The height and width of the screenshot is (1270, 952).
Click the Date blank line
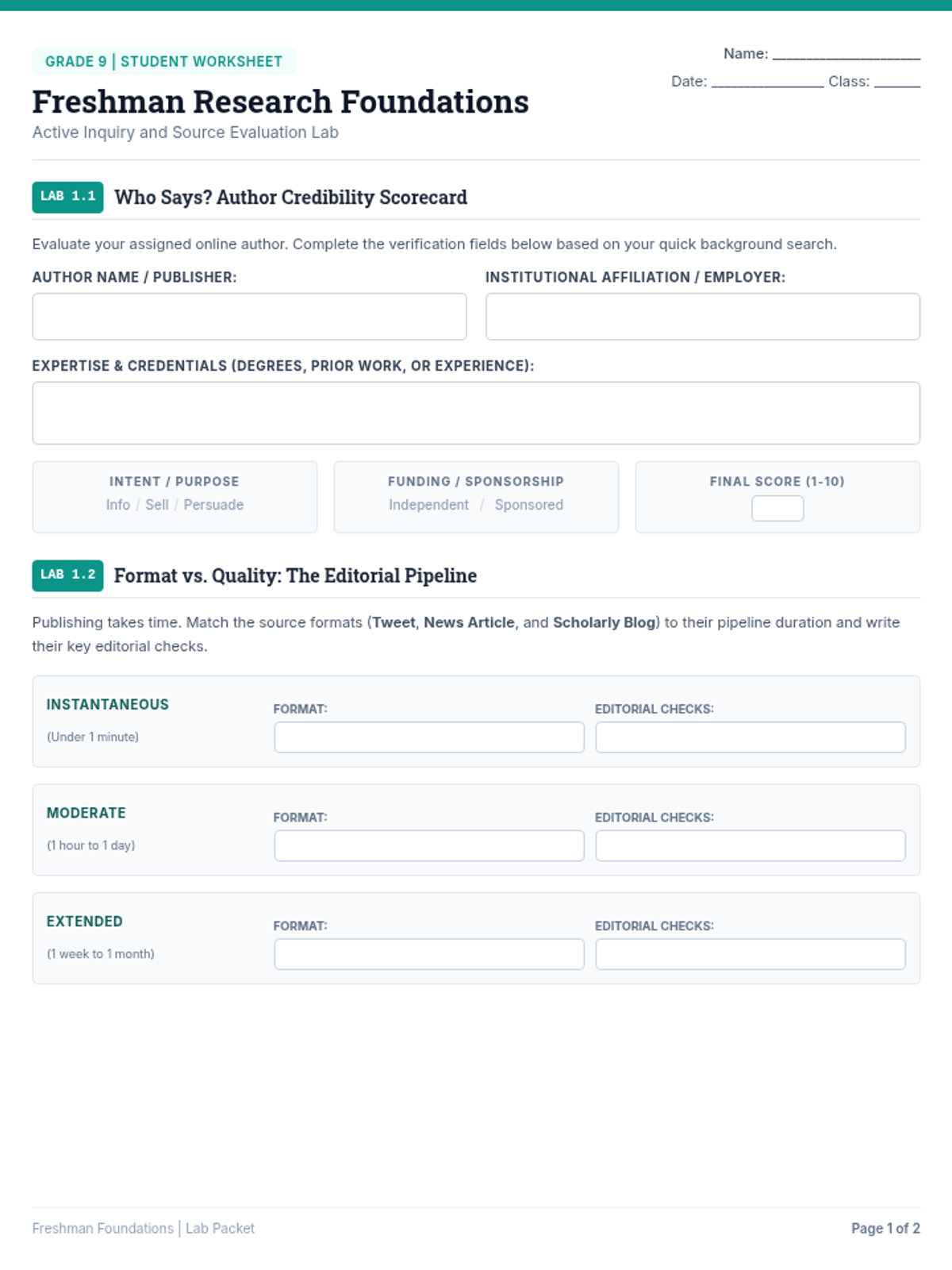point(767,82)
